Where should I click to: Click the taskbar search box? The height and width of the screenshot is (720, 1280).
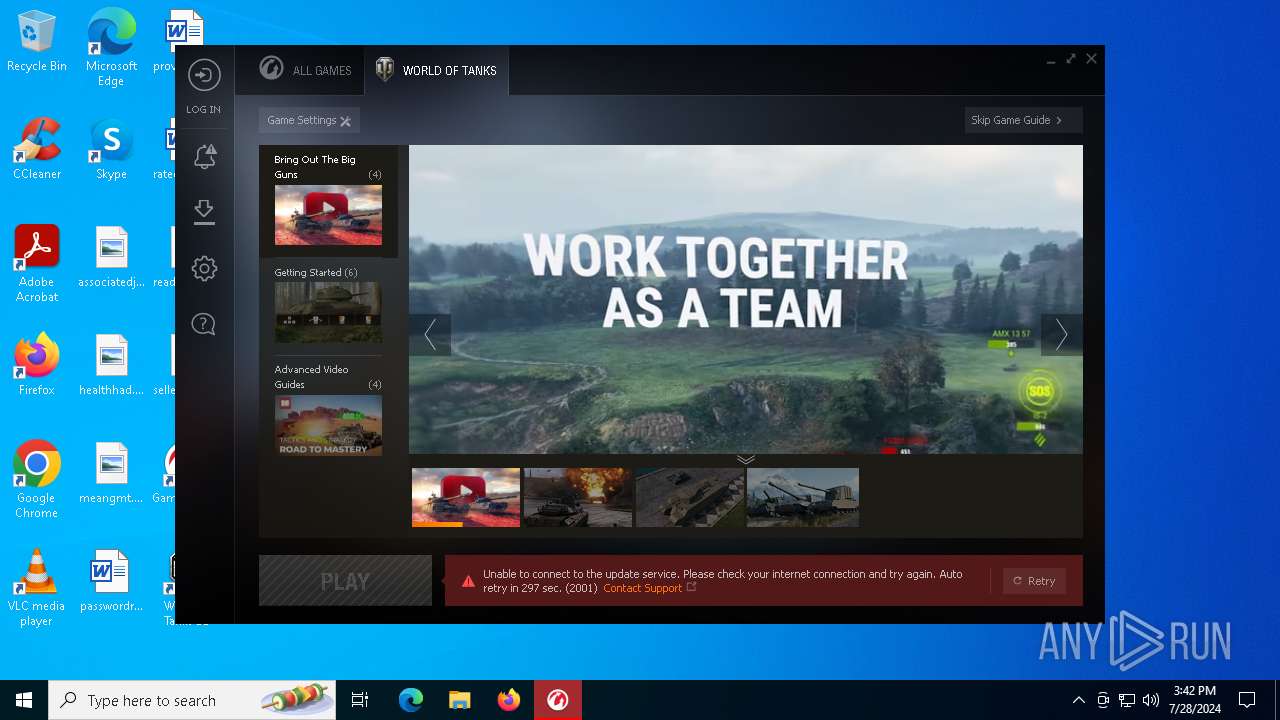click(192, 700)
